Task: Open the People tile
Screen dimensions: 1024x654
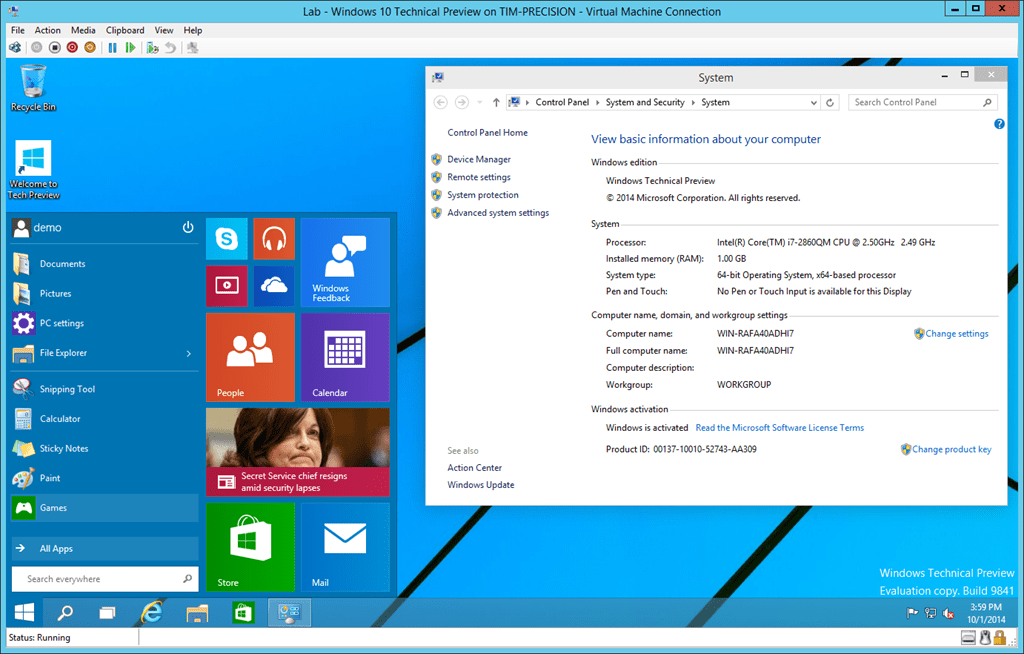Action: tap(250, 357)
